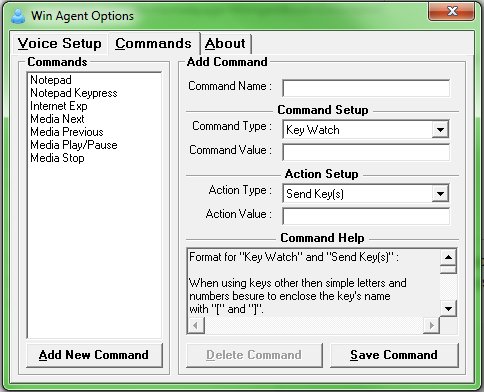Close the Win Agent Options window

[x=452, y=12]
